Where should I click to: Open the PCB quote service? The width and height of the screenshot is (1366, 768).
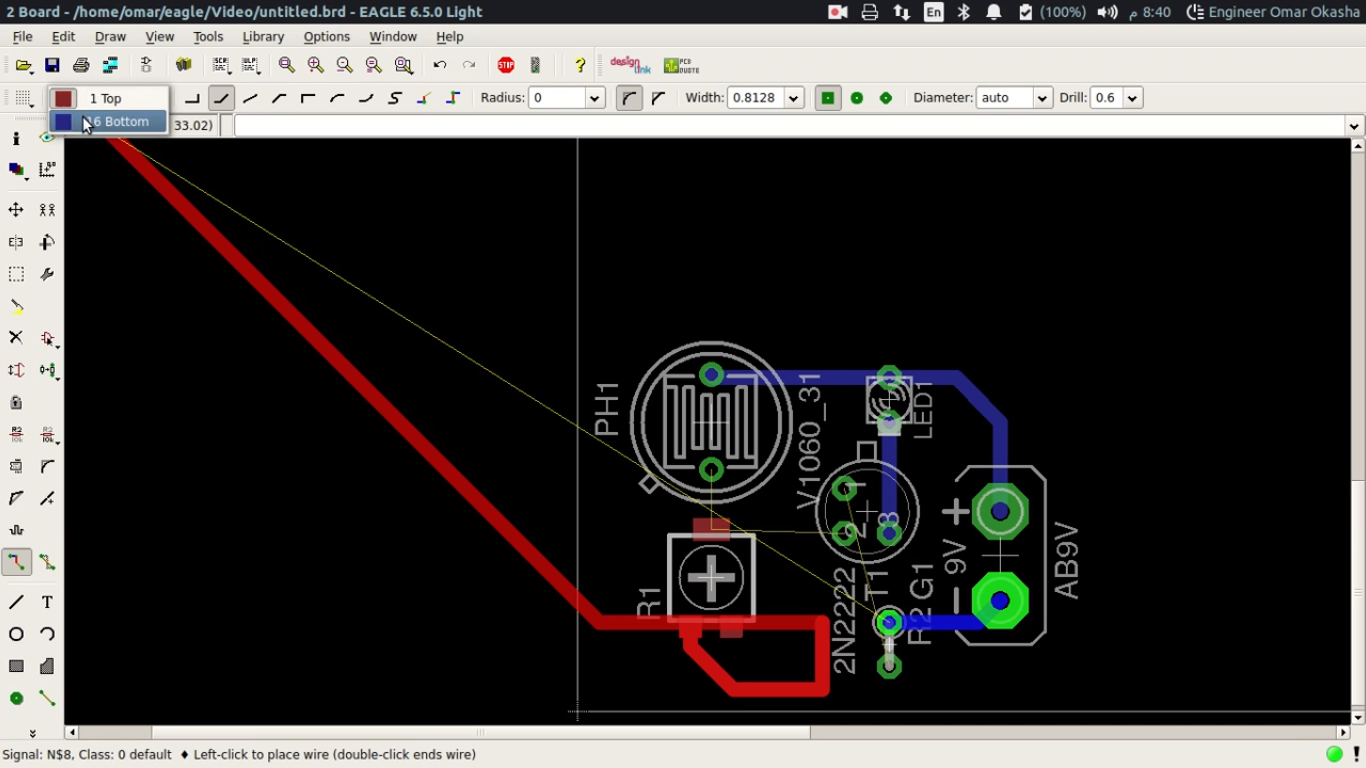coord(681,66)
